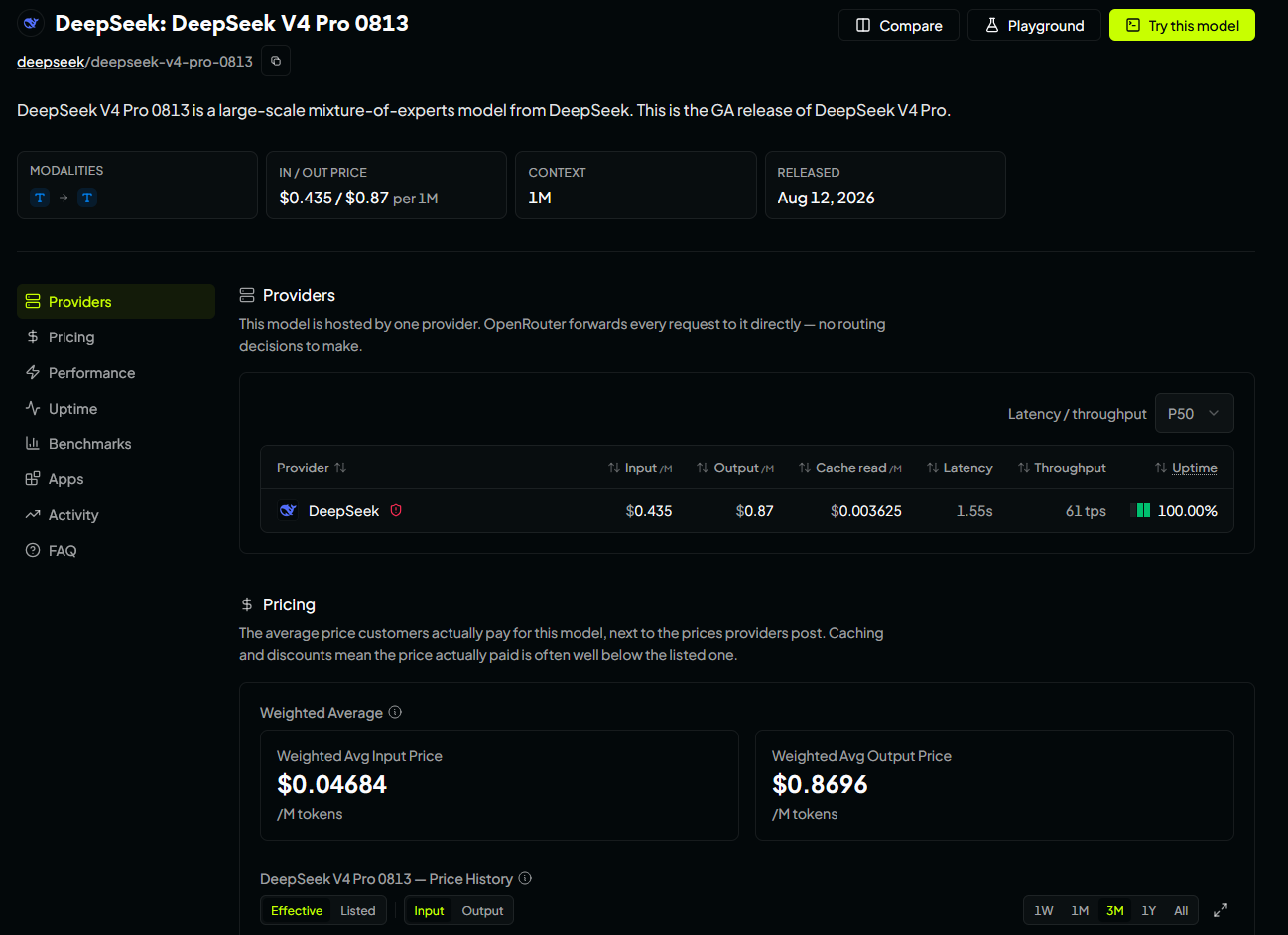
Task: Open Activity via the sidebar trend icon
Action: (x=33, y=514)
